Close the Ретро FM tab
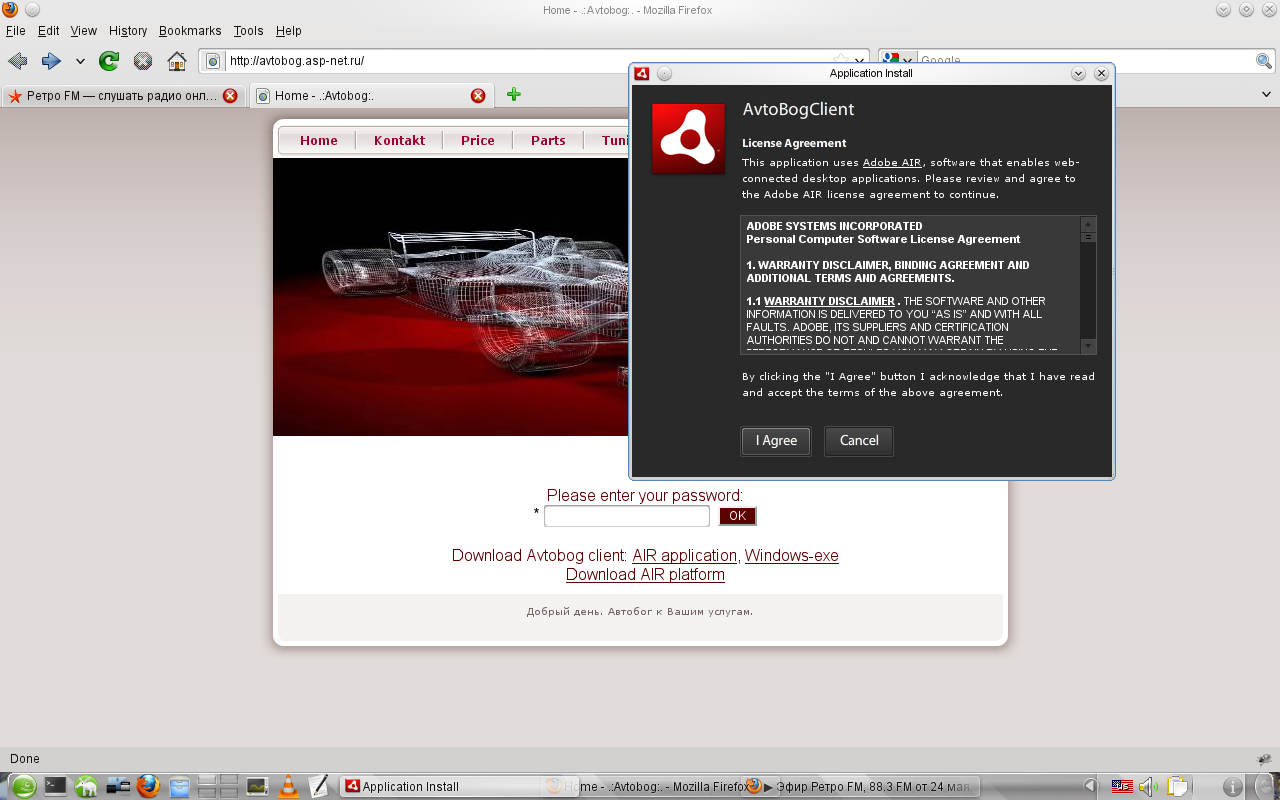 (230, 96)
